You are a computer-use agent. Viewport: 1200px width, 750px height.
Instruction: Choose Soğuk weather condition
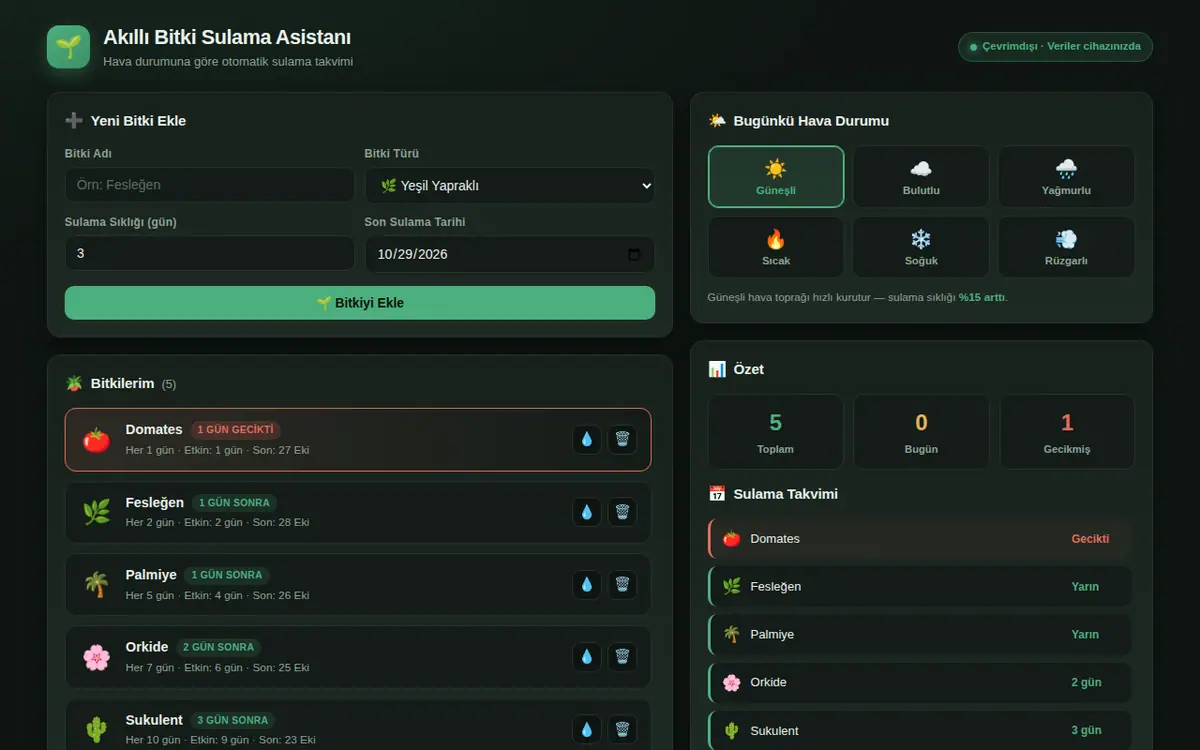click(x=921, y=247)
